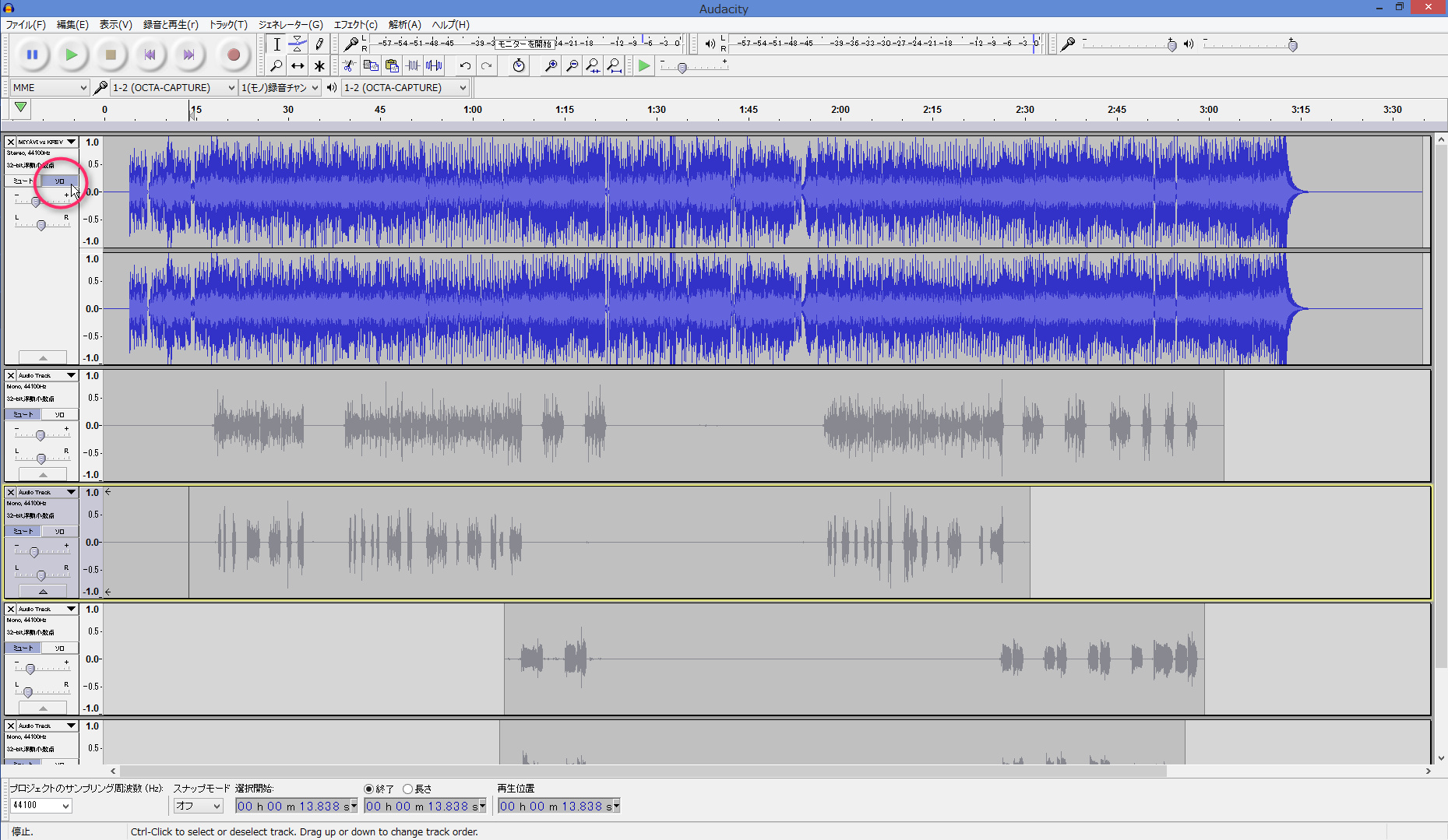Screen dimensions: 1448x840
Task: Collapse the MIYAVI vs KREV track
Action: coord(43,357)
